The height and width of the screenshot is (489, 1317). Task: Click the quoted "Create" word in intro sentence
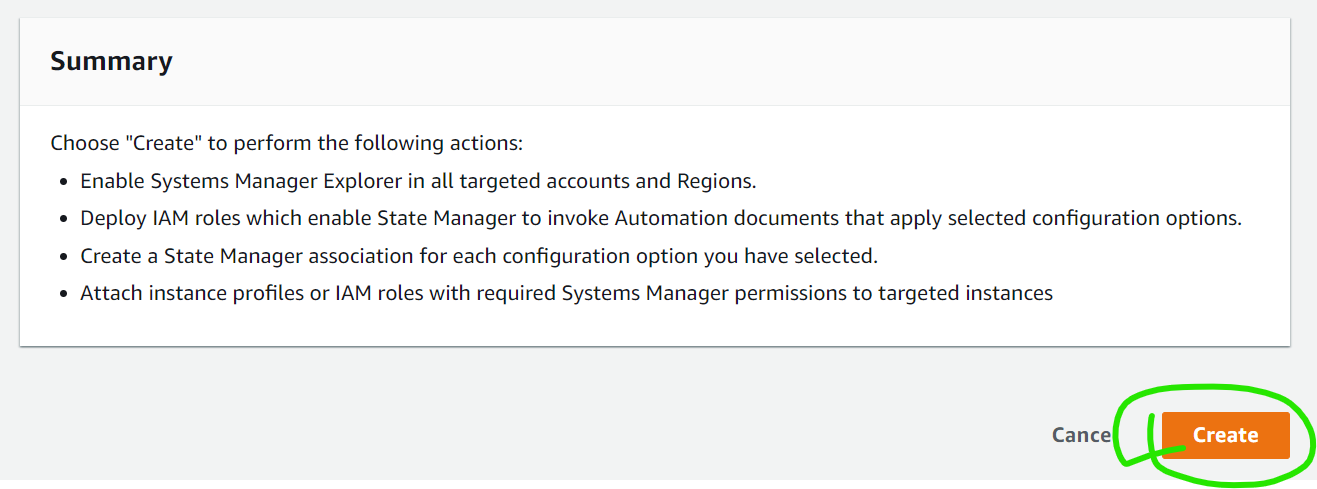point(166,143)
